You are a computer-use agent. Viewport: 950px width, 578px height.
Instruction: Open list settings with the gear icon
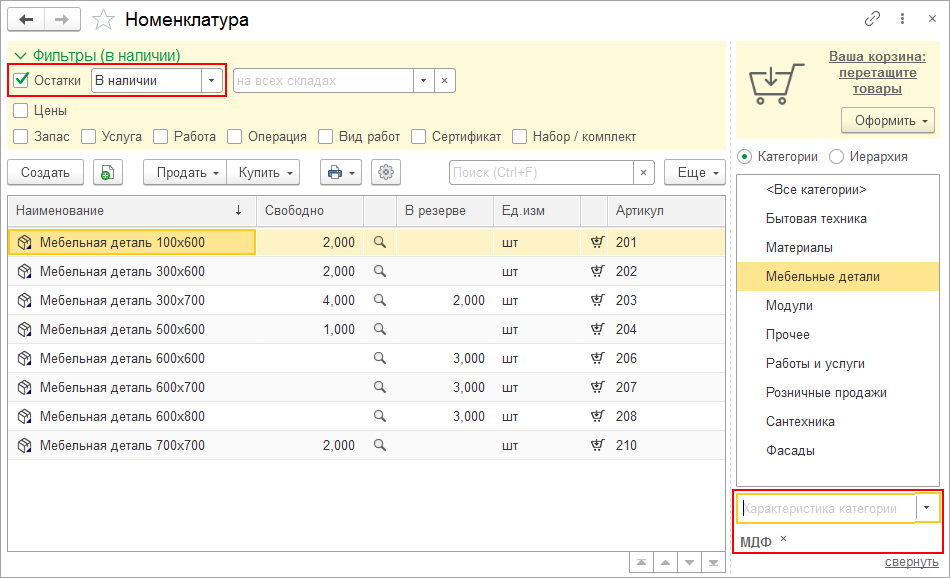386,173
